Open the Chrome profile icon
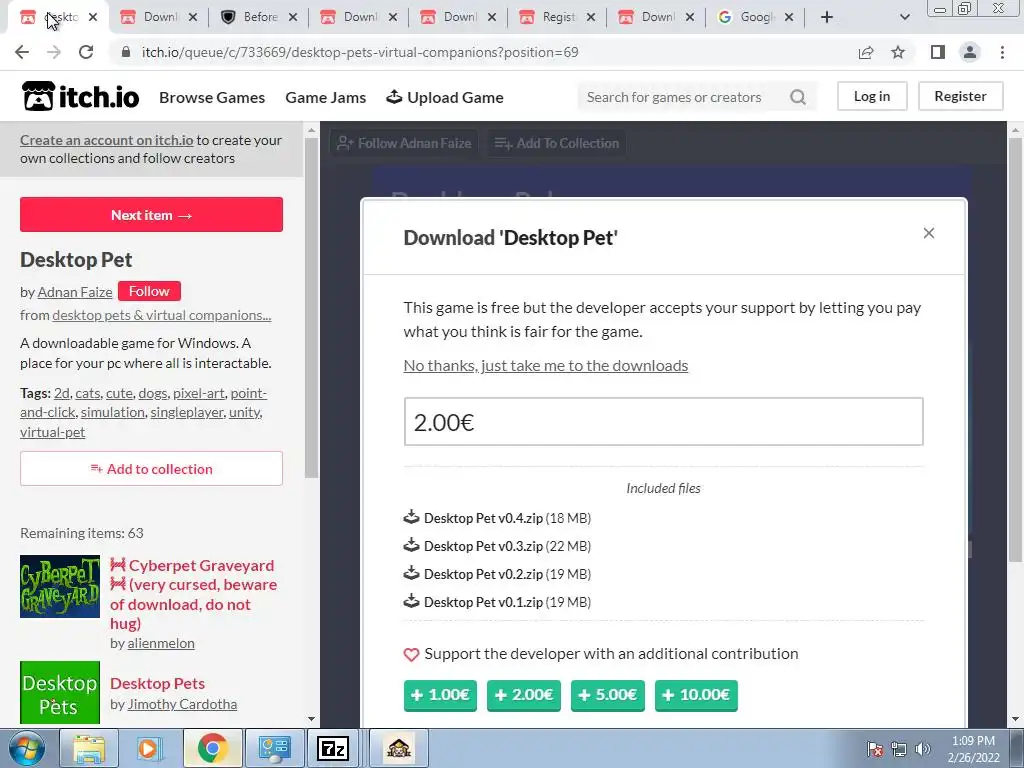The height and width of the screenshot is (768, 1024). [970, 52]
